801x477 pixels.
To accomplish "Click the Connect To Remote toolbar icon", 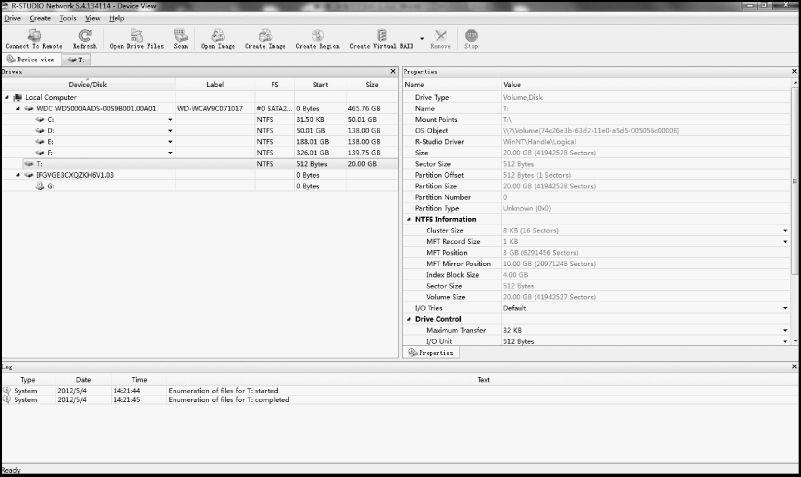I will tap(33, 38).
